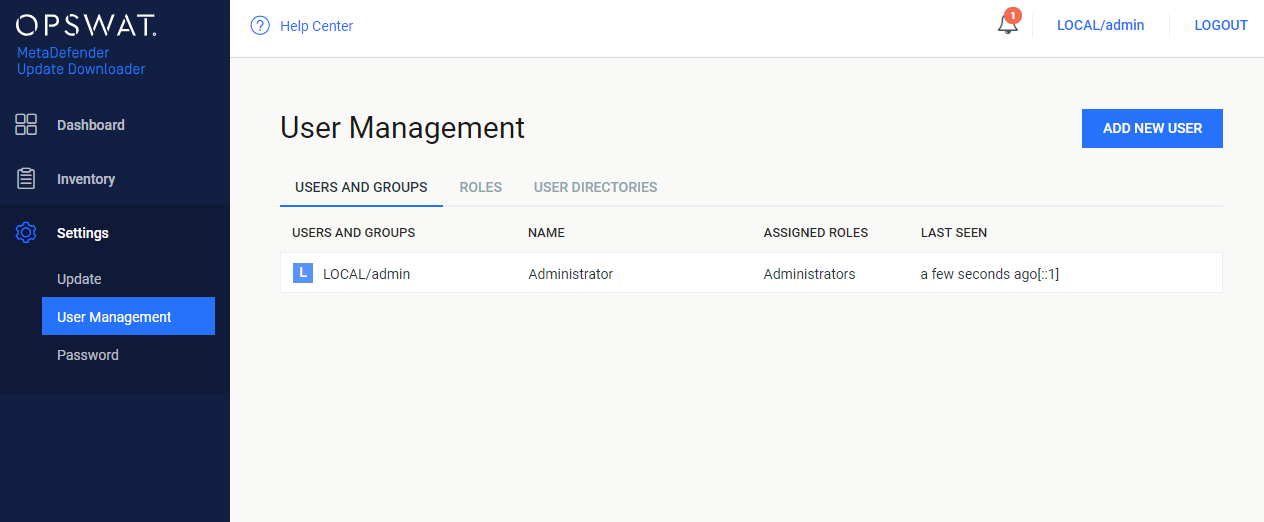
Task: Open the LOCAL/admin account link in header
Action: click(x=1100, y=26)
